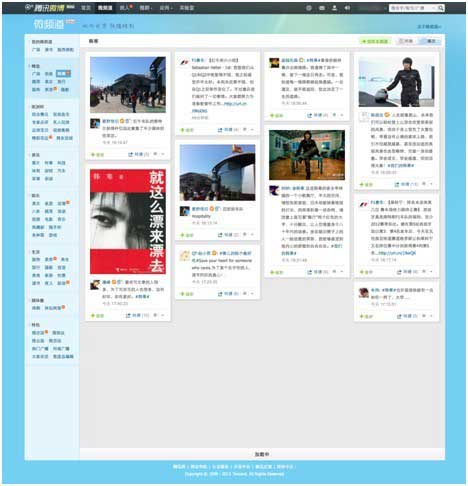Click the F1 avatar on the right column post
The width and height of the screenshot is (468, 486).
pos(364,204)
